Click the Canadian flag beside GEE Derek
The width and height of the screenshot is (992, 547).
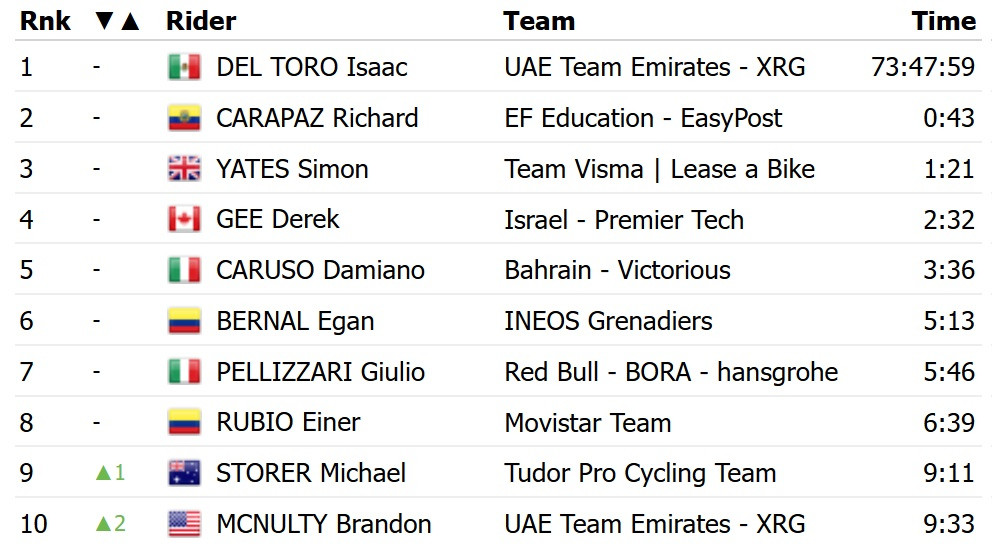coord(184,219)
